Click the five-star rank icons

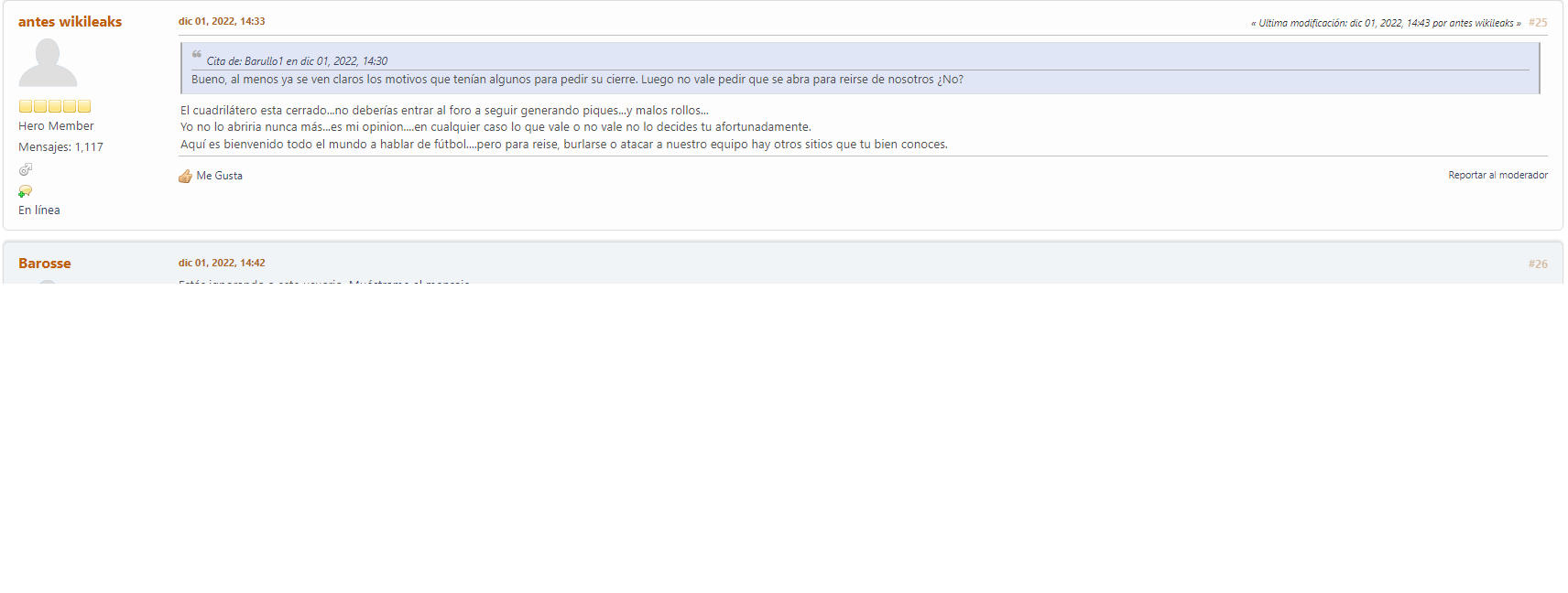click(55, 106)
